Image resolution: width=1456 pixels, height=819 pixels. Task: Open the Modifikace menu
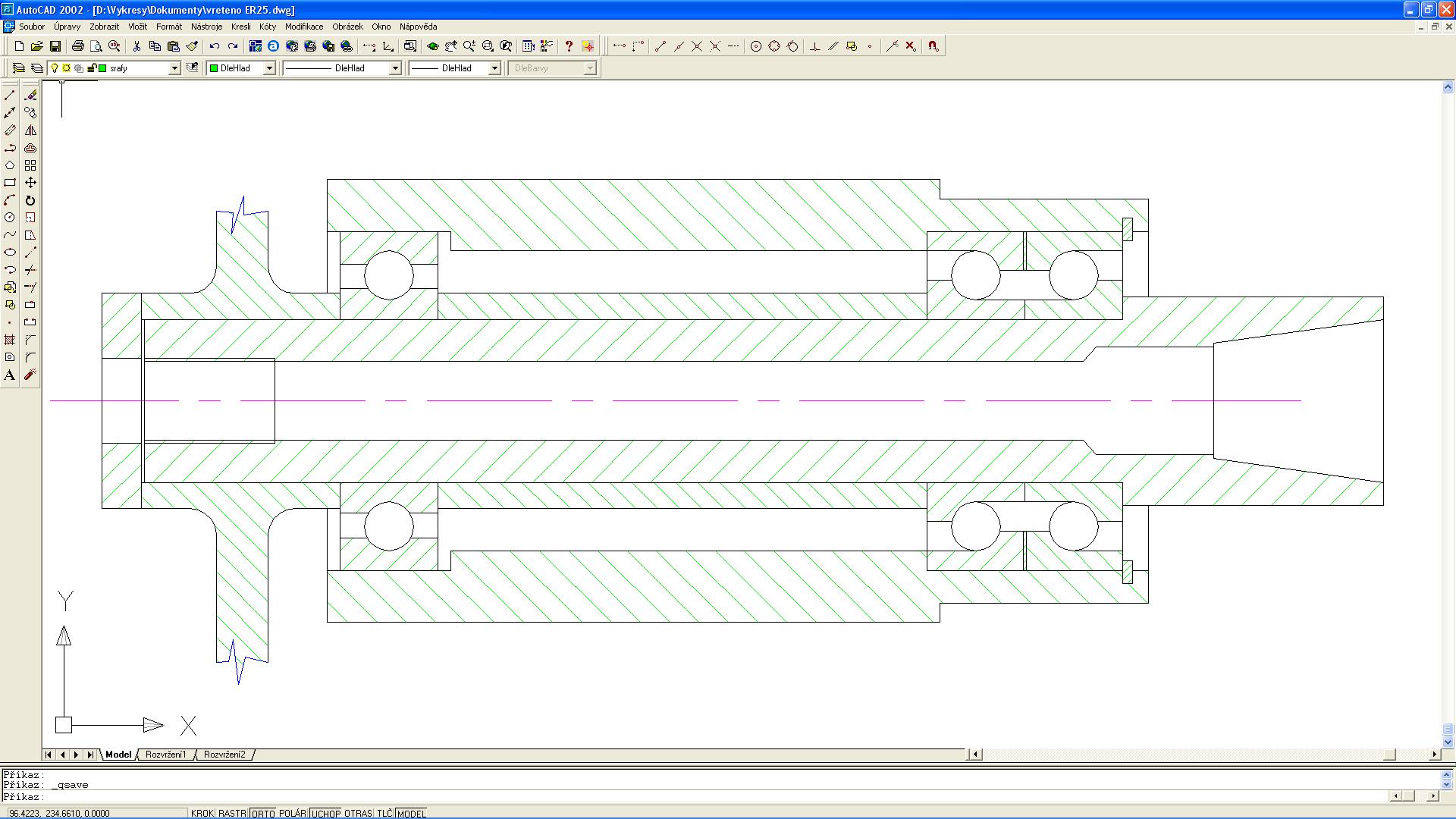303,27
